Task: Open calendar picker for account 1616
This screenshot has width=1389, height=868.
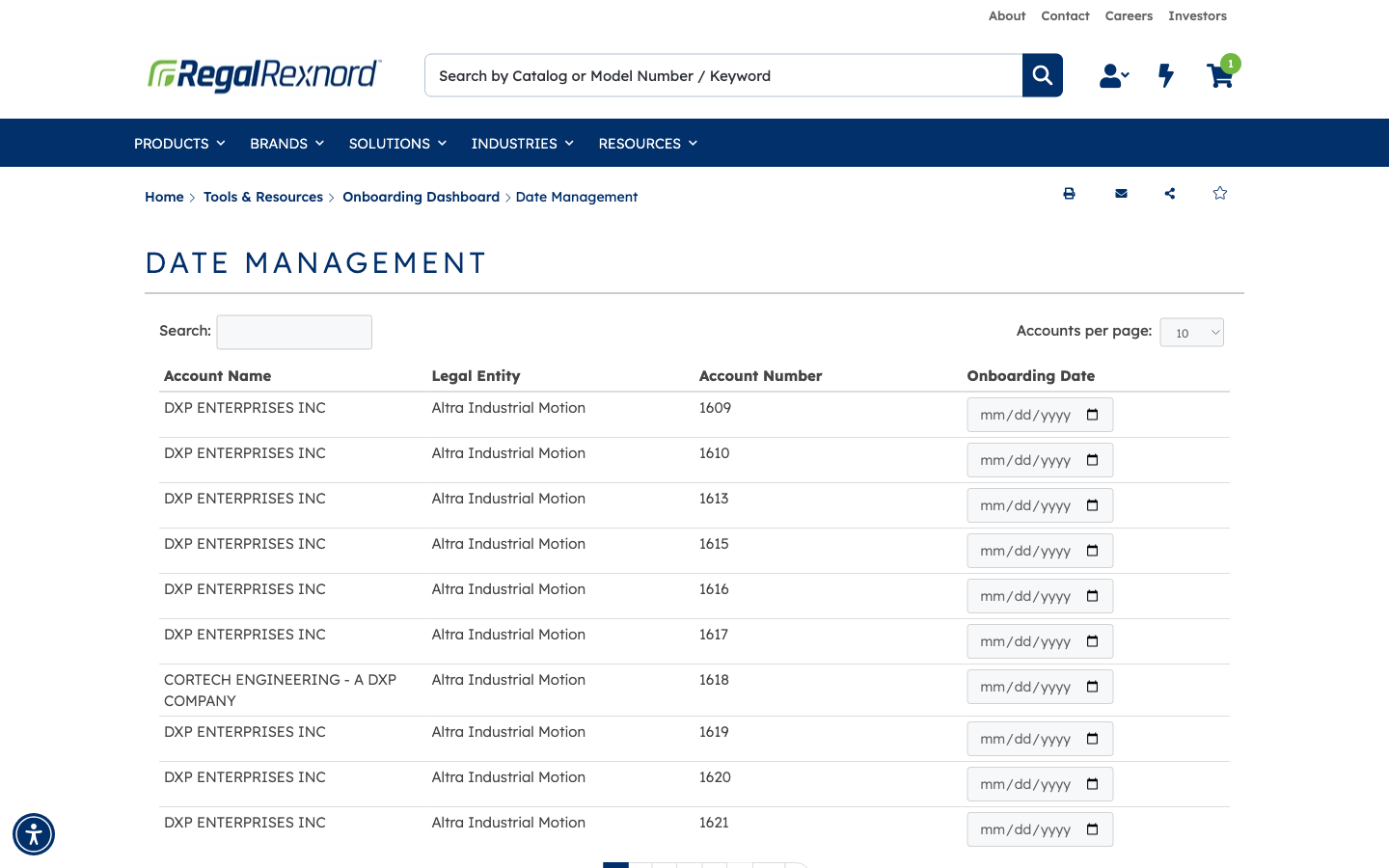Action: [1093, 596]
